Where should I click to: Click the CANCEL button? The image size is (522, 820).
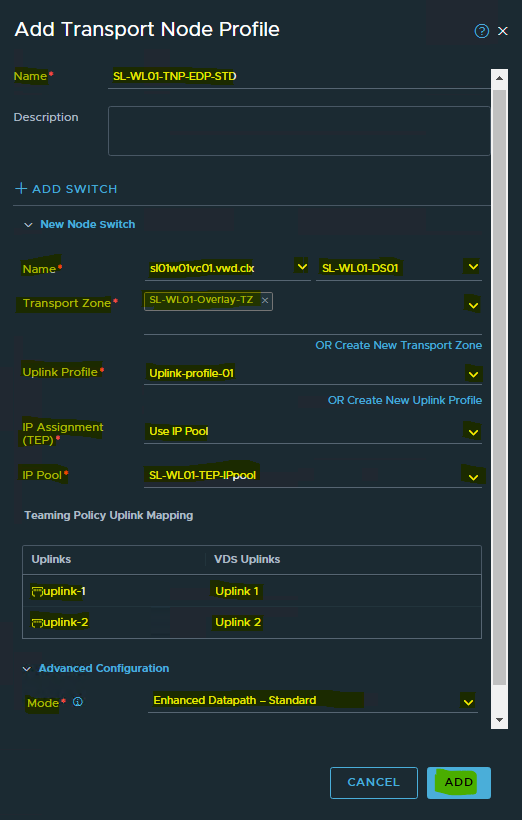pos(374,782)
